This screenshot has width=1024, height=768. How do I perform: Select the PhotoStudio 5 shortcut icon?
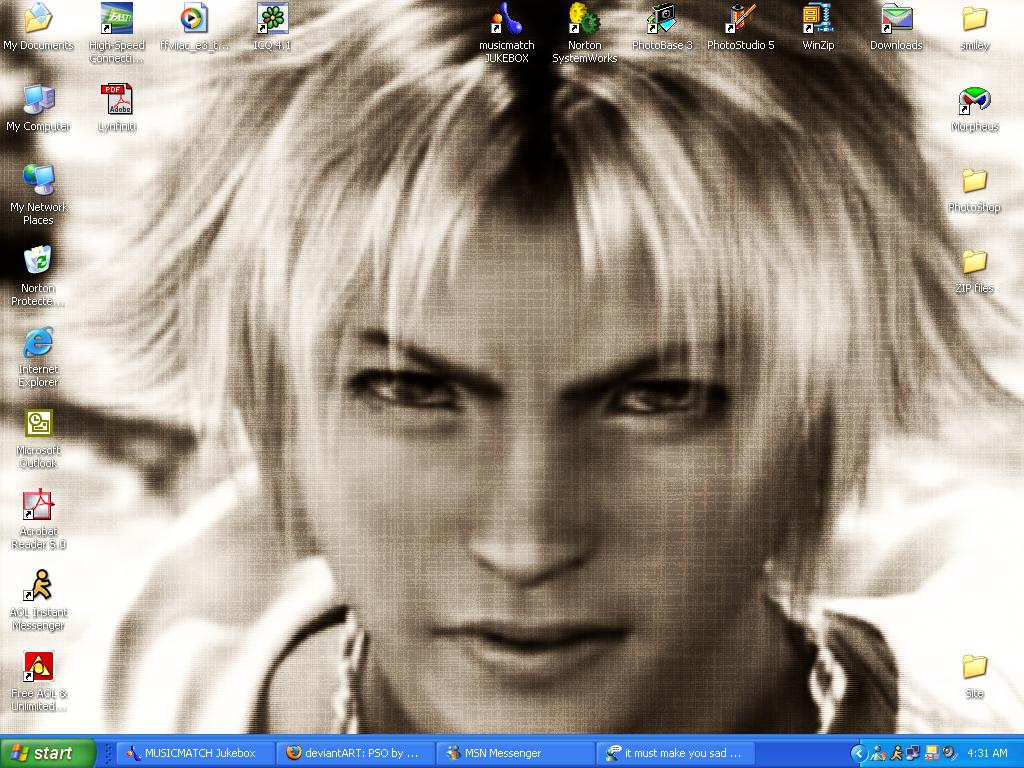point(741,18)
